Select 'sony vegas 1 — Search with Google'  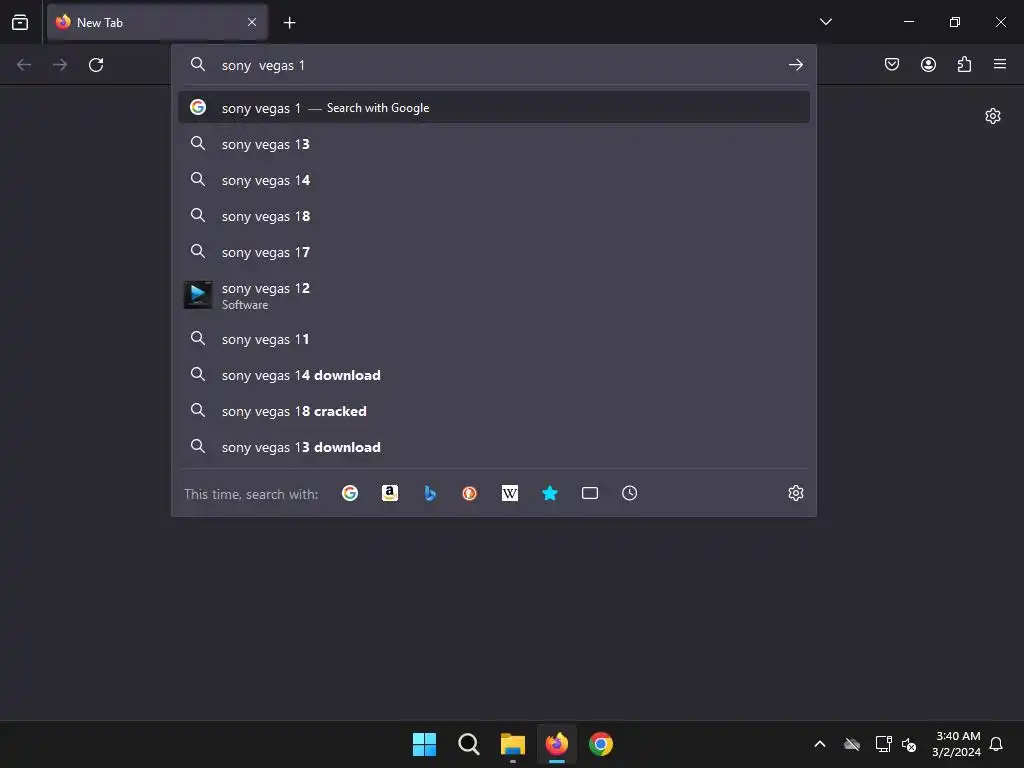point(494,107)
